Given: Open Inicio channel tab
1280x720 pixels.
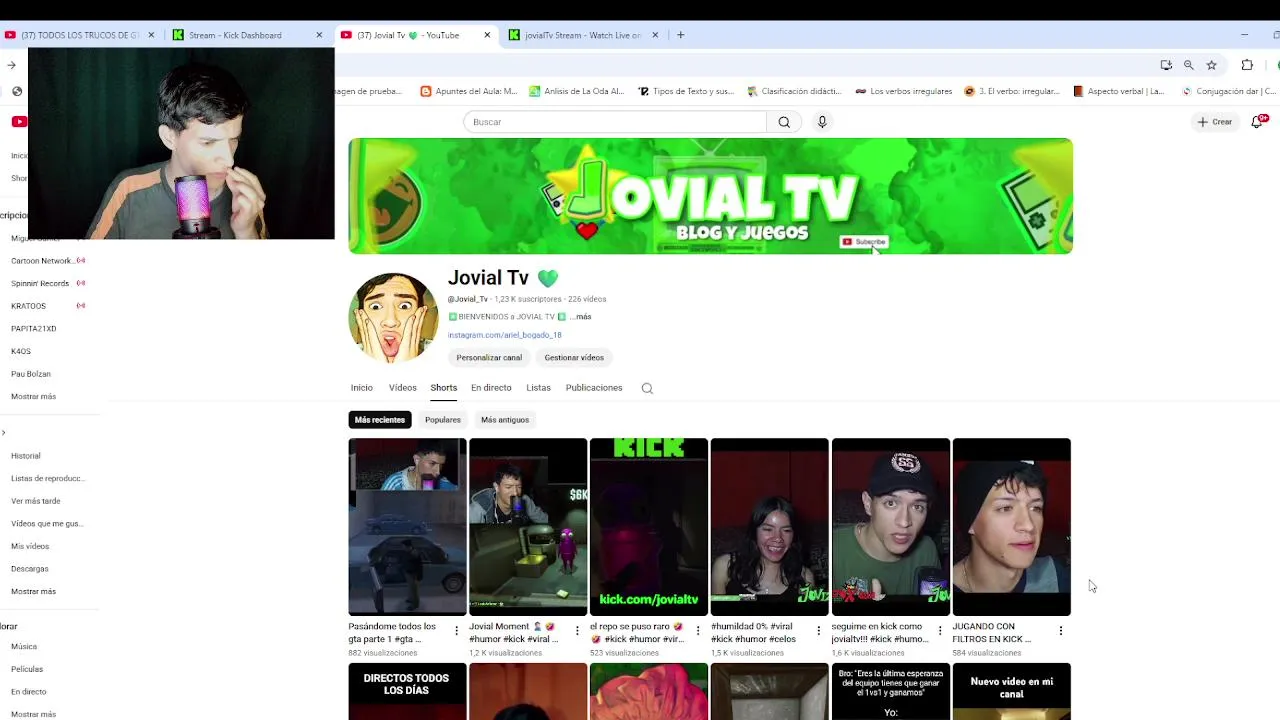Looking at the screenshot, I should (361, 388).
